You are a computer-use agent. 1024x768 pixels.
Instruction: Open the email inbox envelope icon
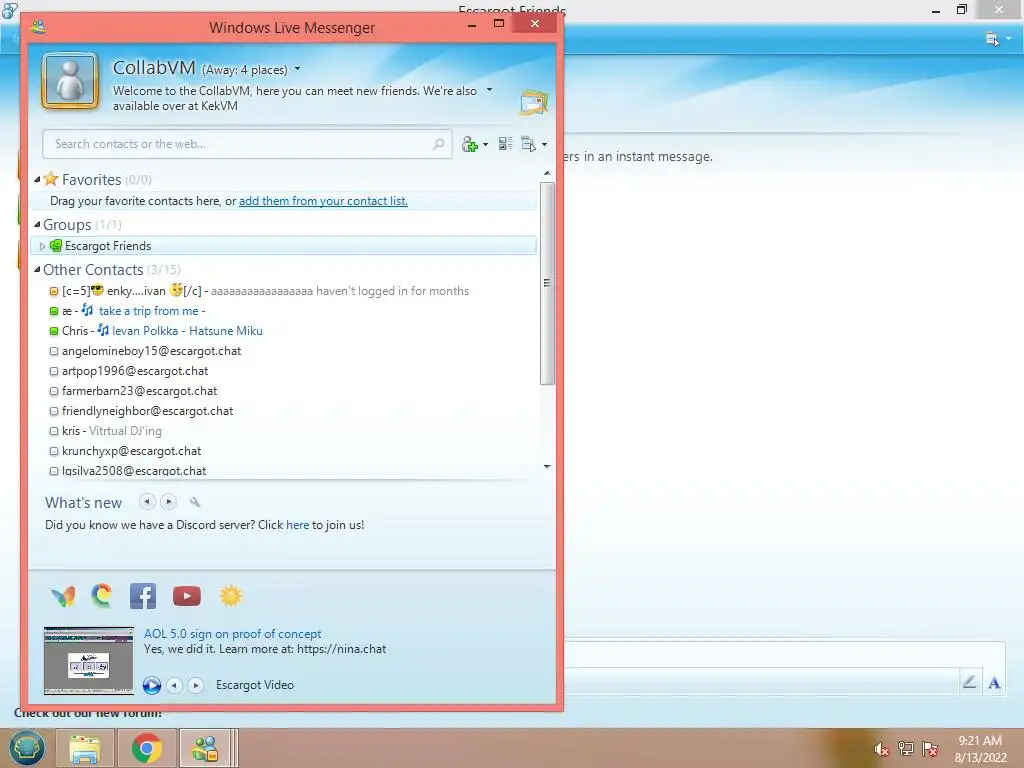tap(534, 103)
